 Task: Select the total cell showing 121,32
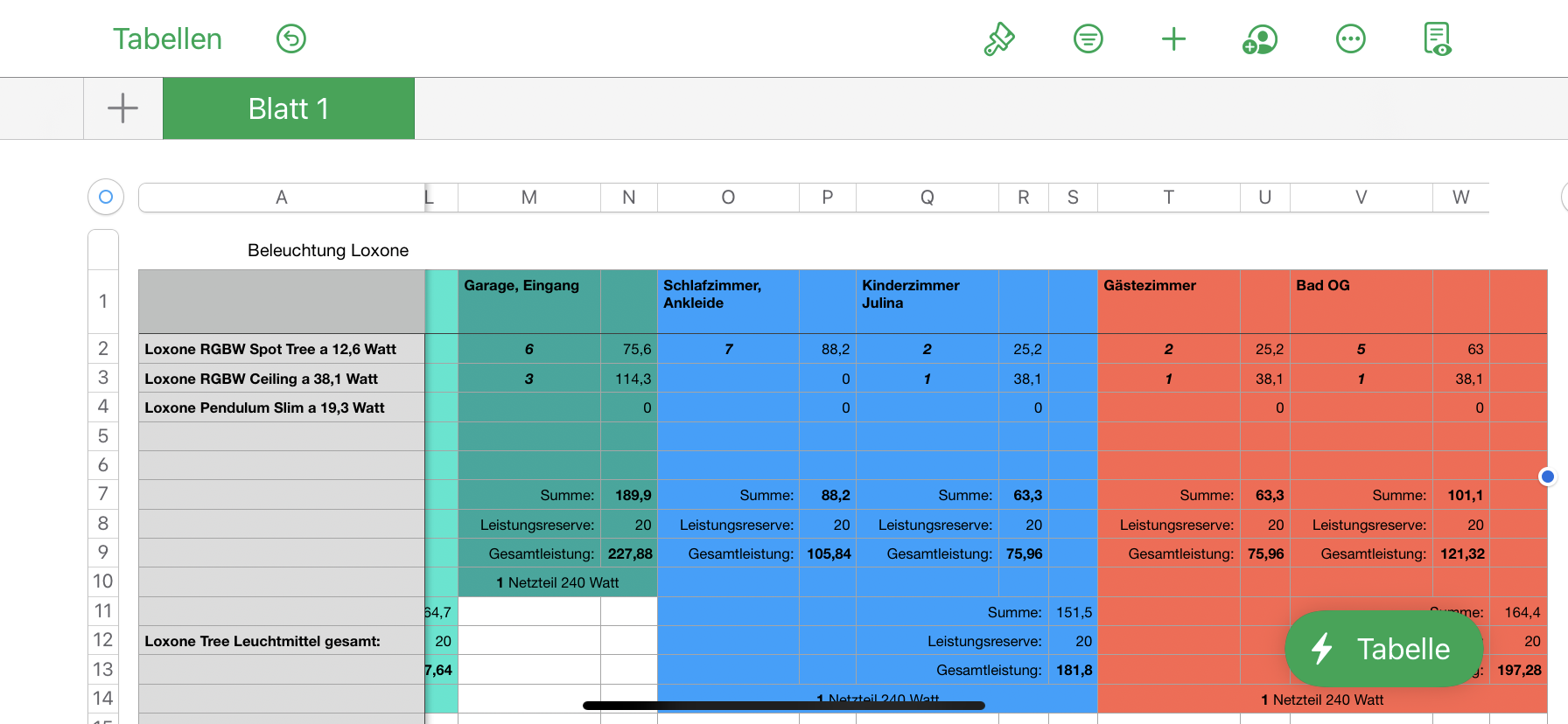tap(1461, 553)
